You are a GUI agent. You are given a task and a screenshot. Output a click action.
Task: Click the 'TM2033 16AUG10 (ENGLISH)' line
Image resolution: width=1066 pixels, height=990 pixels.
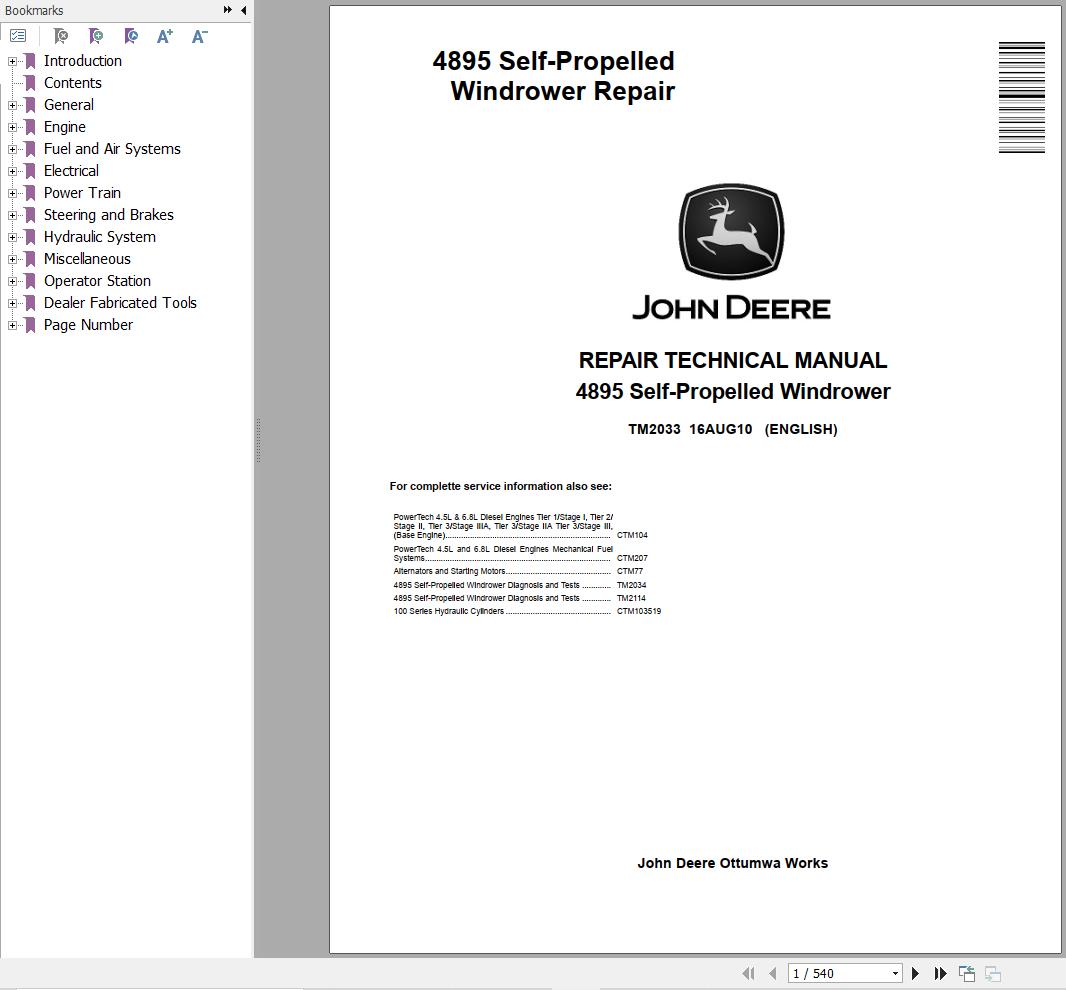click(733, 429)
